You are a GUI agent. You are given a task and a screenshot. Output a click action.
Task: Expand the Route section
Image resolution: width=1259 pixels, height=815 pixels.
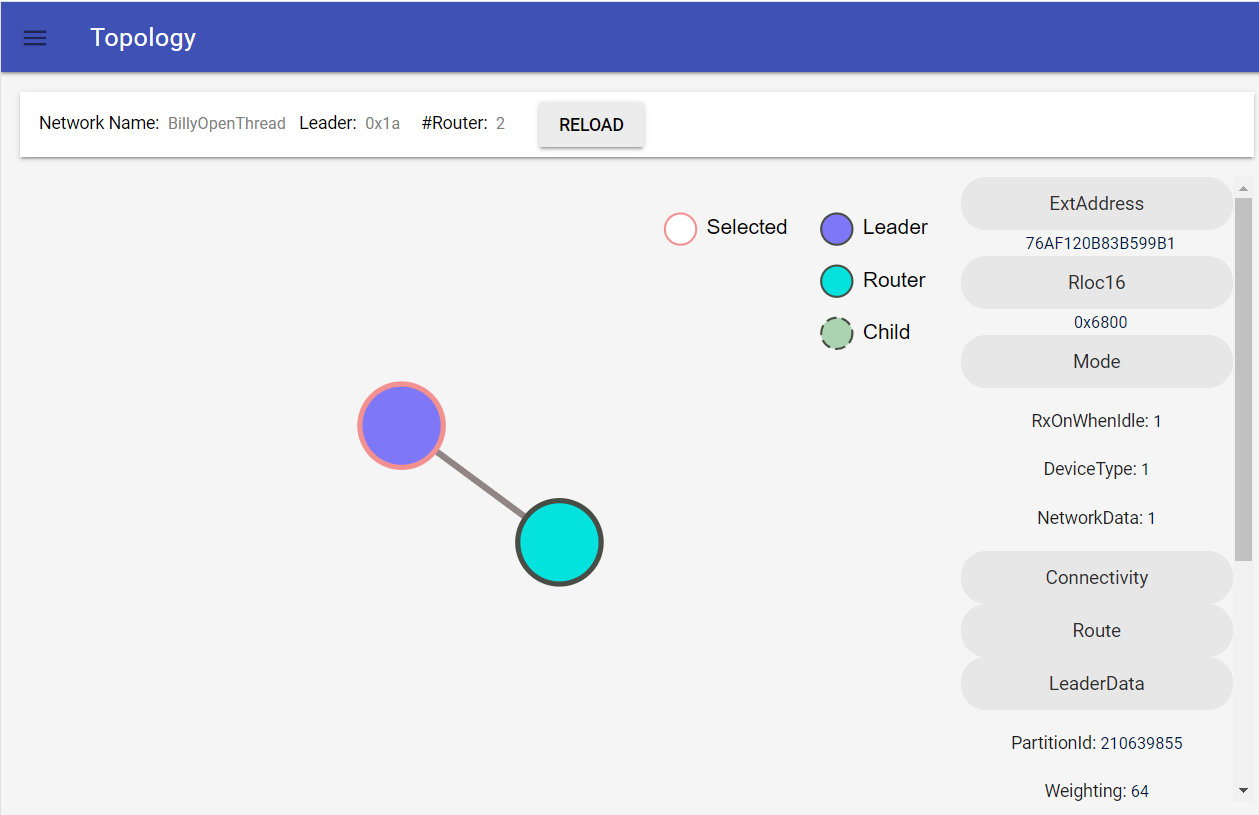pos(1096,631)
